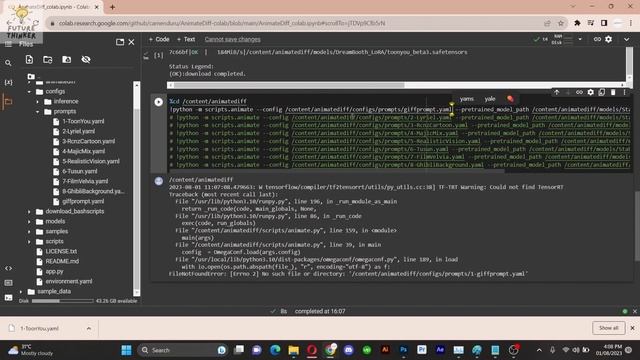Expand the download_bashscripts folder

point(29,211)
